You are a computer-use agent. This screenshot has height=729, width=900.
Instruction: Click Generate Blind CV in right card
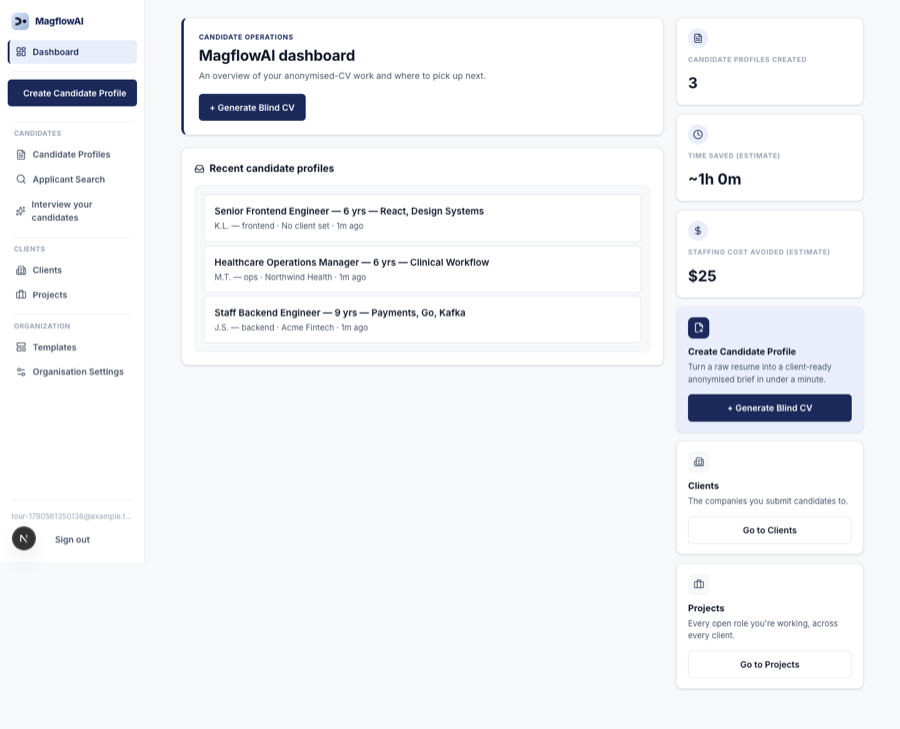pos(770,408)
